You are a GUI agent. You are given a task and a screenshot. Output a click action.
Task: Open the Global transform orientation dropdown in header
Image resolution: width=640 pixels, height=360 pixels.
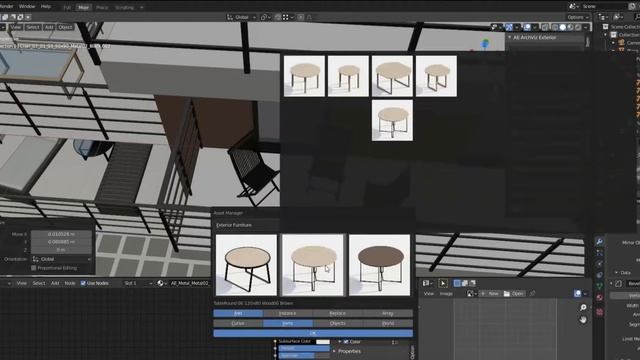(x=242, y=17)
